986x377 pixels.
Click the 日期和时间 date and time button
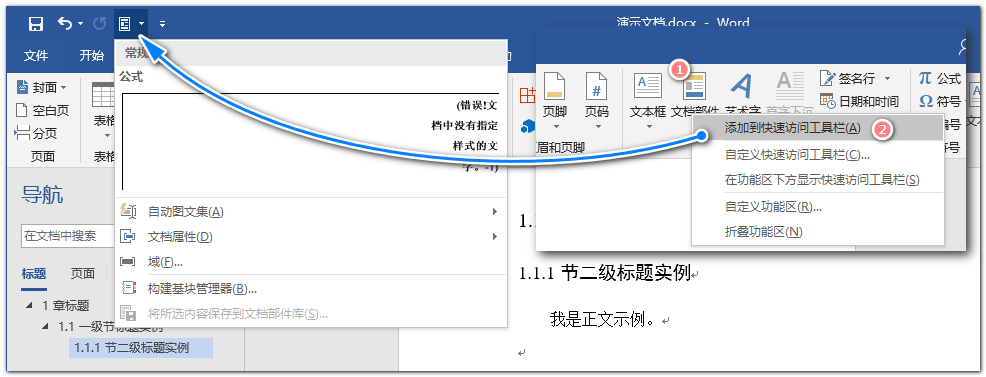pyautogui.click(x=860, y=101)
